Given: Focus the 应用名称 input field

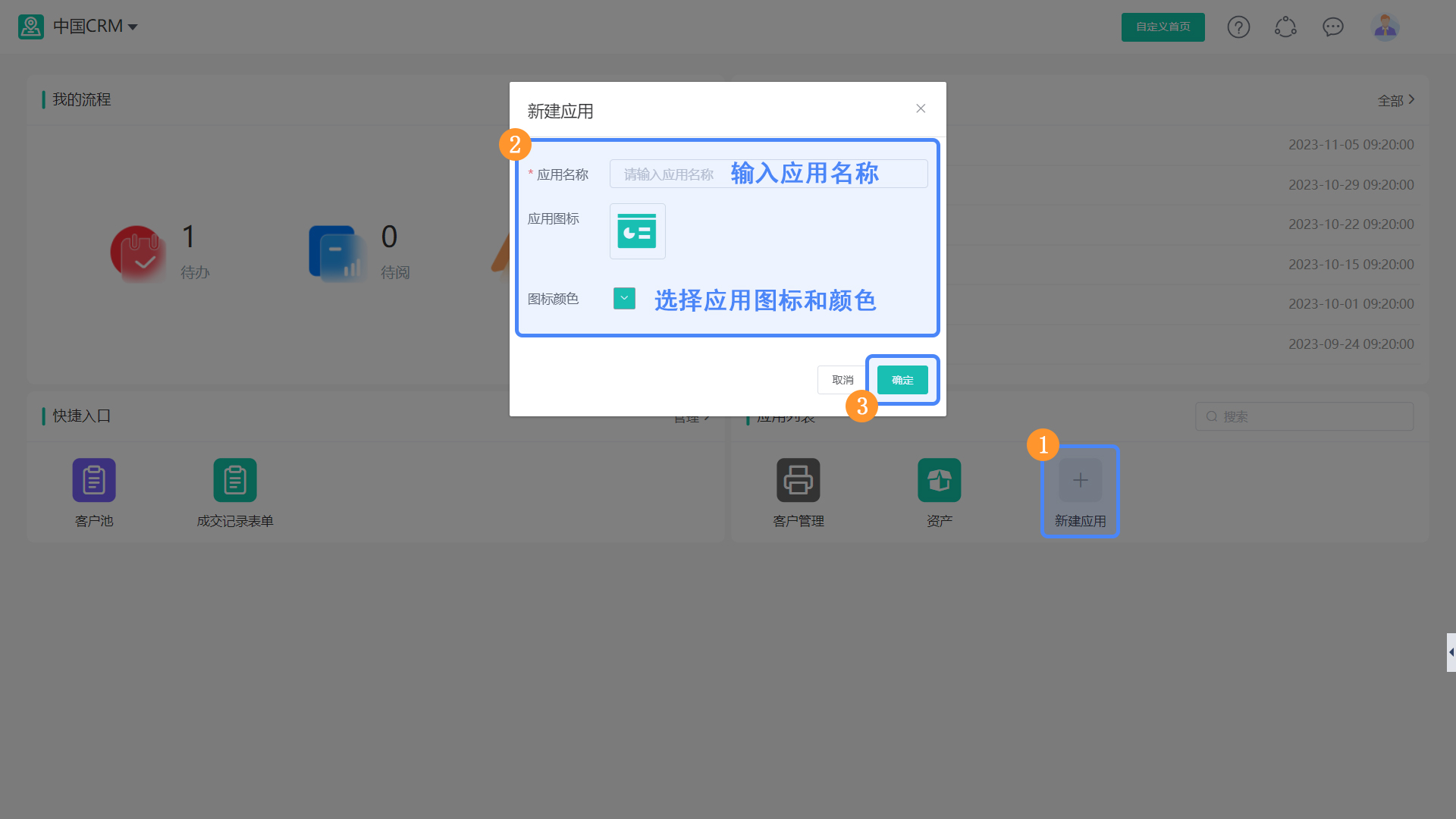Looking at the screenshot, I should pos(768,174).
